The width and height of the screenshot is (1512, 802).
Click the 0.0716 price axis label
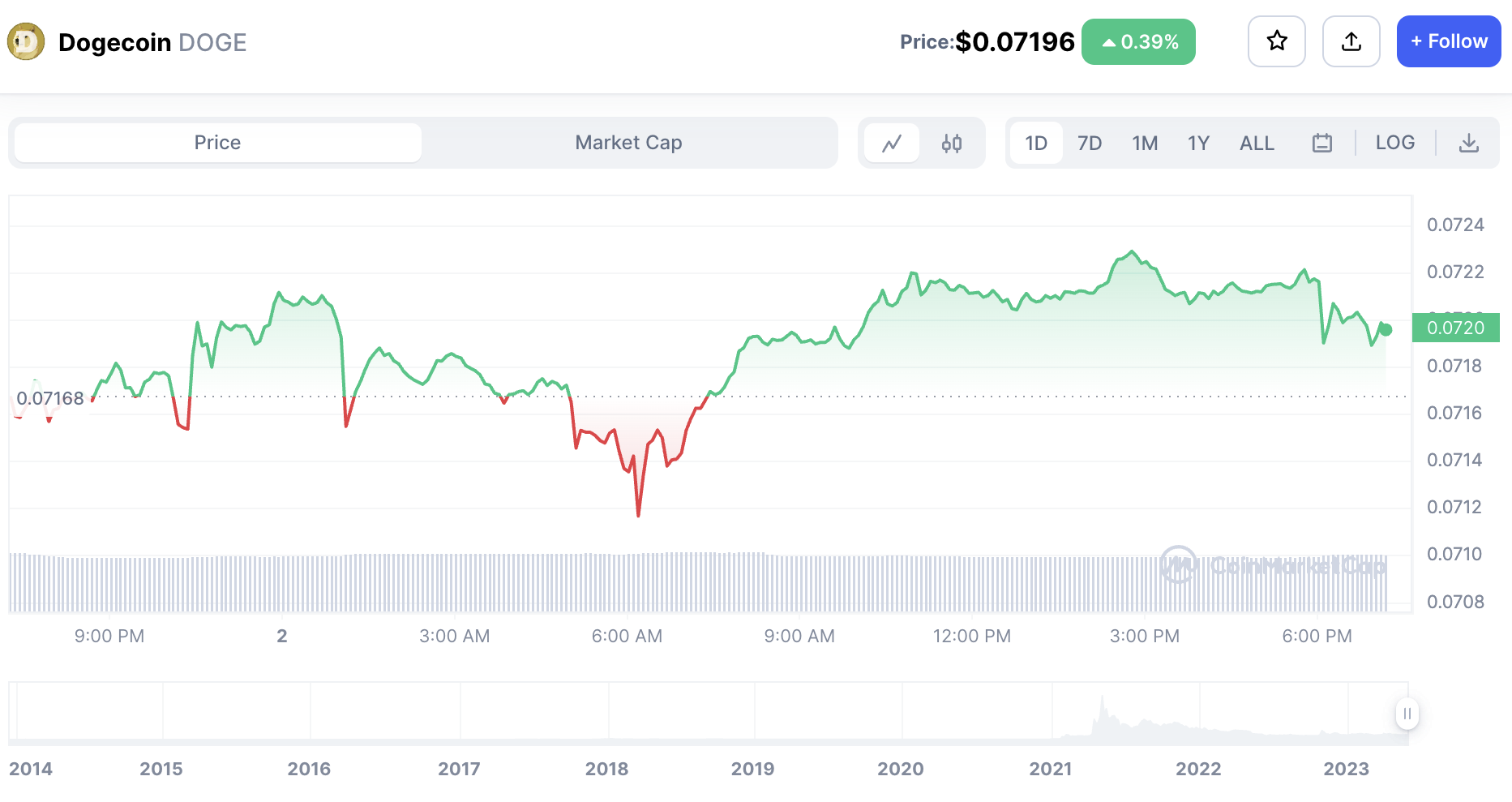1454,413
